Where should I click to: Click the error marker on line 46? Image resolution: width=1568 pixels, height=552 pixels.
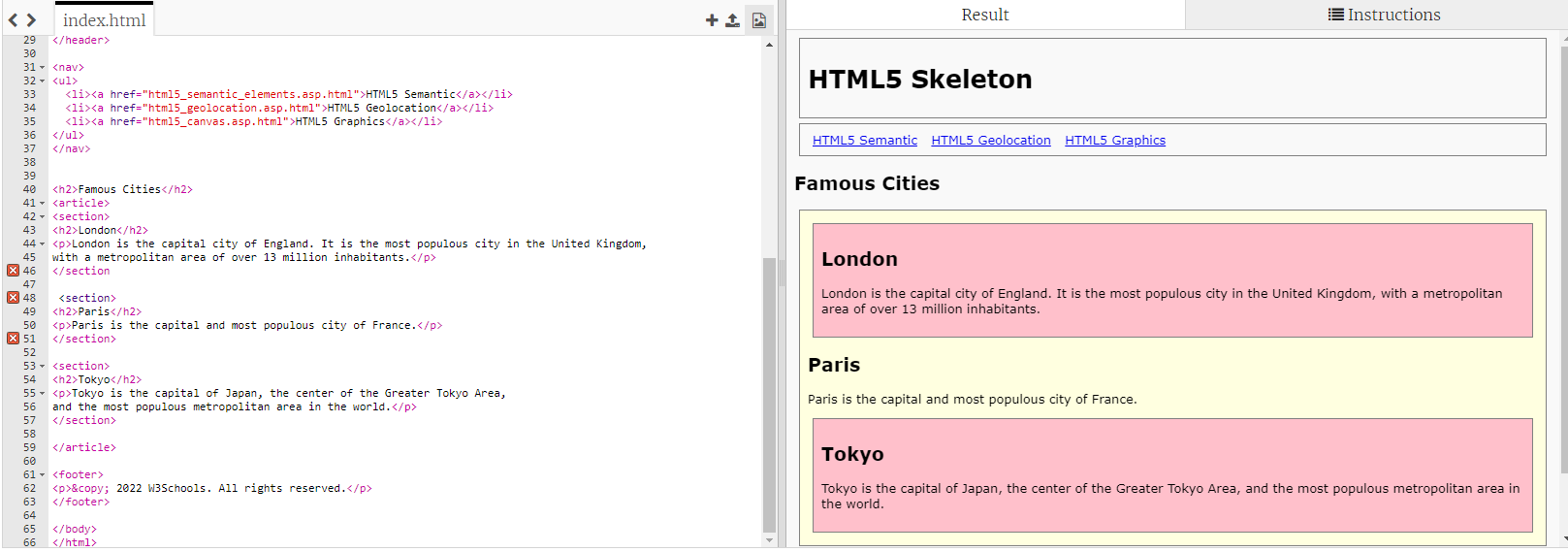(13, 271)
